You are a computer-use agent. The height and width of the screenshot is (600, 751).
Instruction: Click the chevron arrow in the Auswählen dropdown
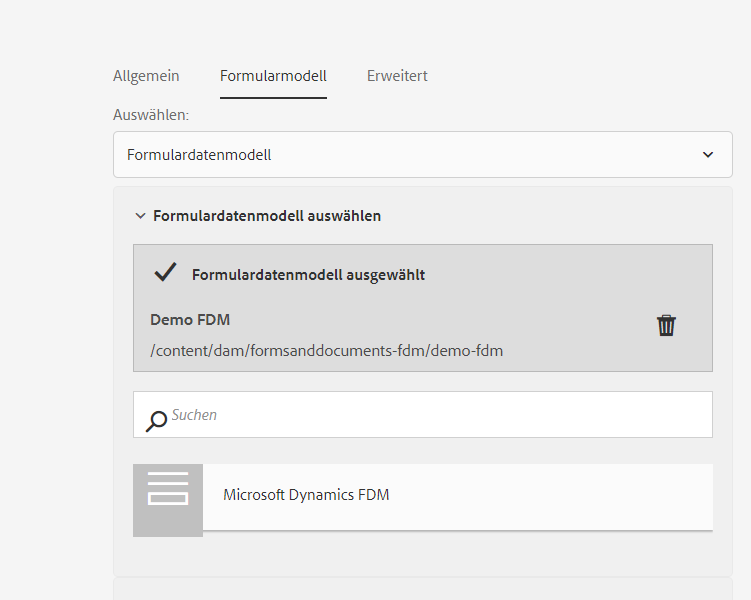click(x=708, y=155)
